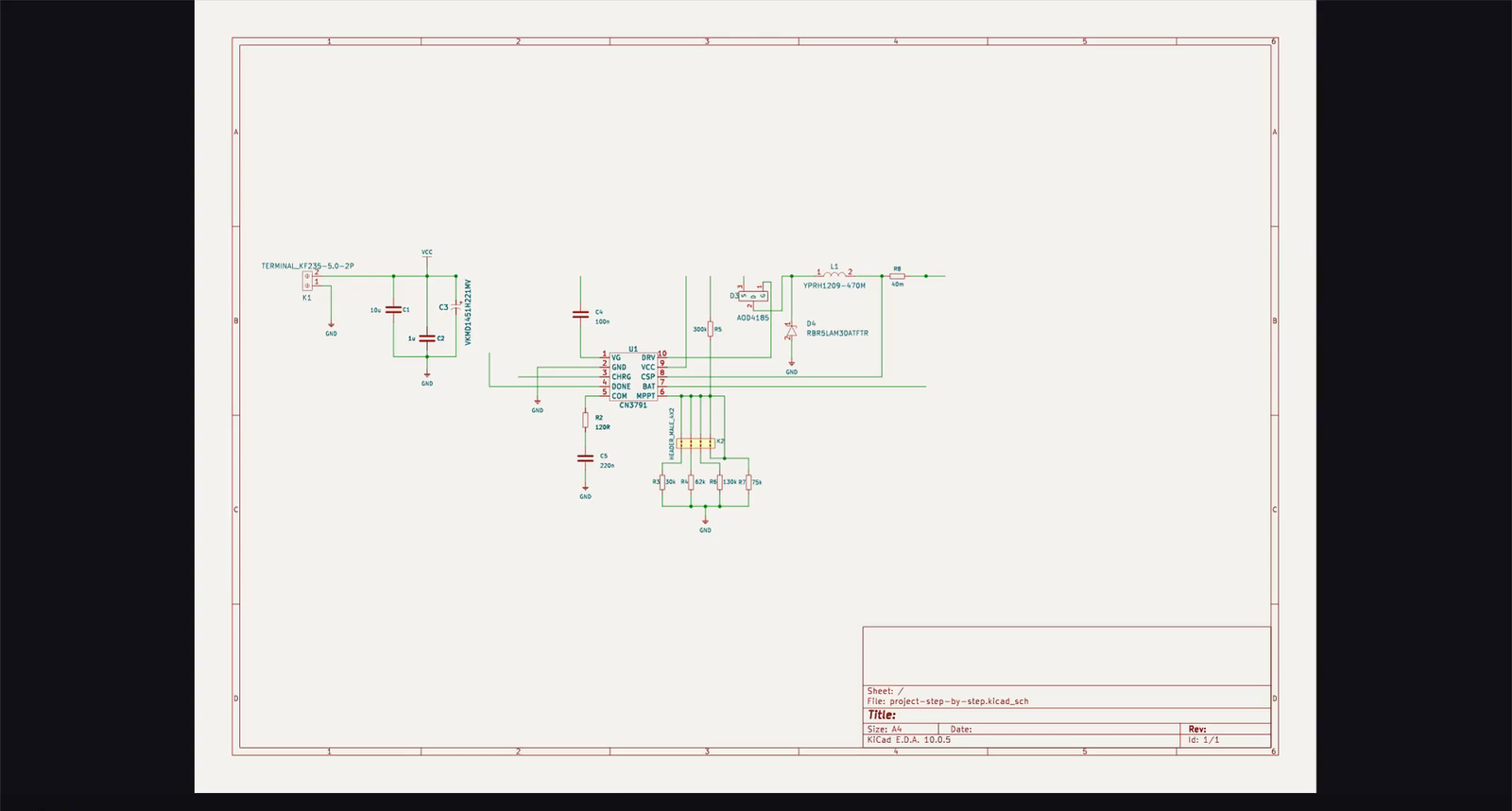
Task: Click the VKMD1451H221MV value text
Action: coord(468,312)
